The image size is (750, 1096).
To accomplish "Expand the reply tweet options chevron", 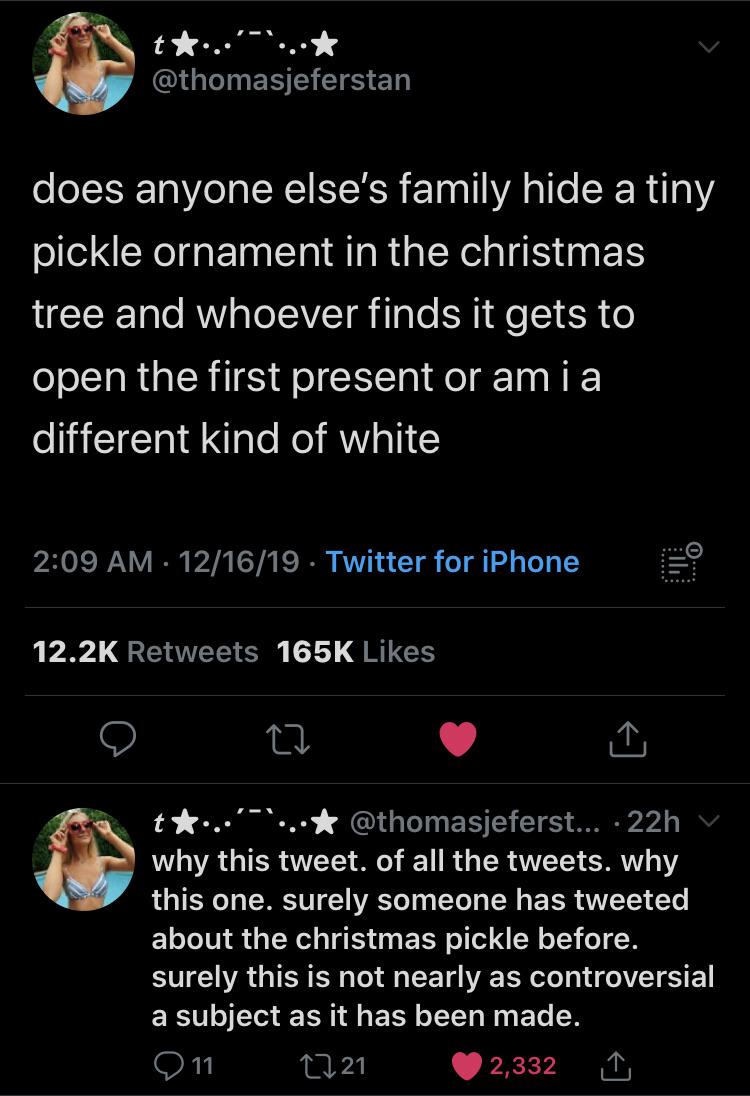I will coord(708,822).
